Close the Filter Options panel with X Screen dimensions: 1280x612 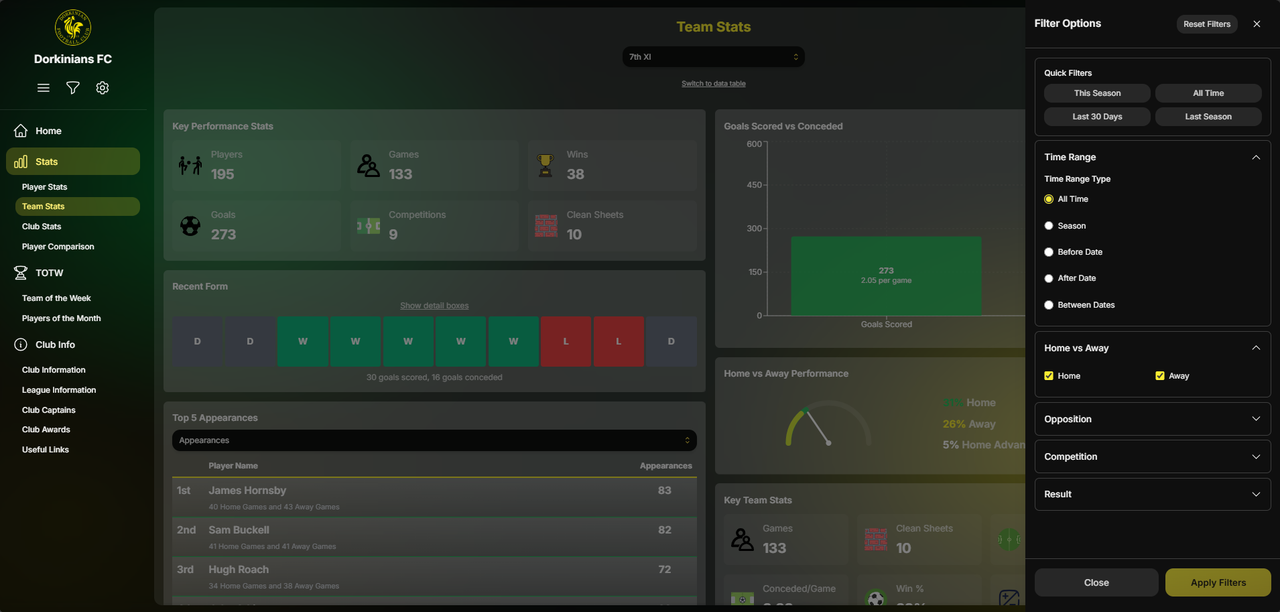click(1257, 24)
